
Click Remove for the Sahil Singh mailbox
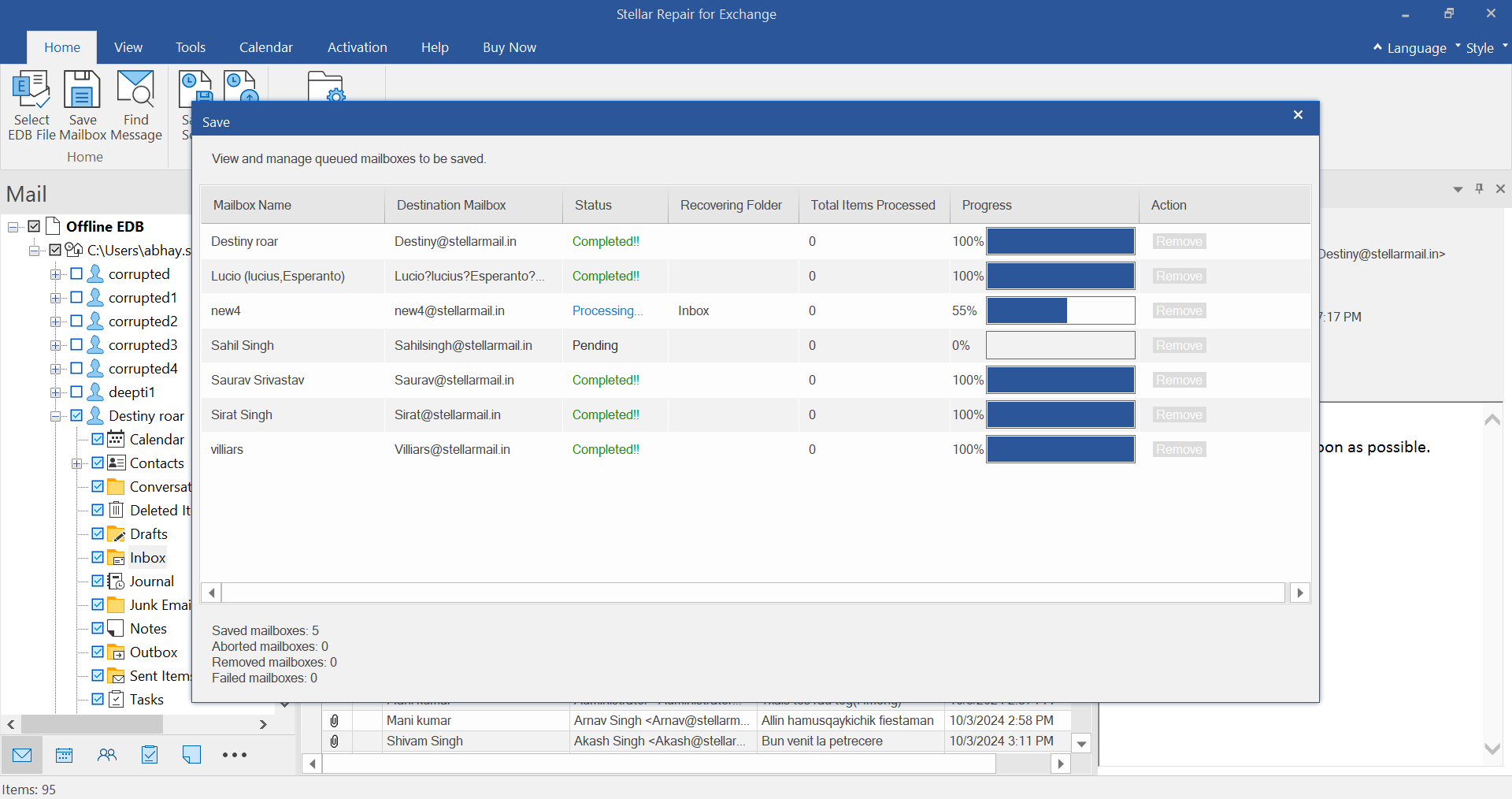pyautogui.click(x=1179, y=345)
